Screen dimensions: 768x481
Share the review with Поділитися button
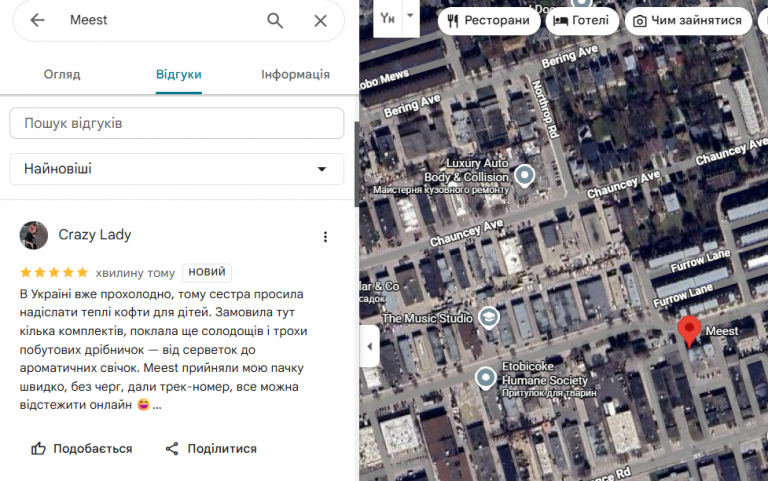pyautogui.click(x=211, y=449)
